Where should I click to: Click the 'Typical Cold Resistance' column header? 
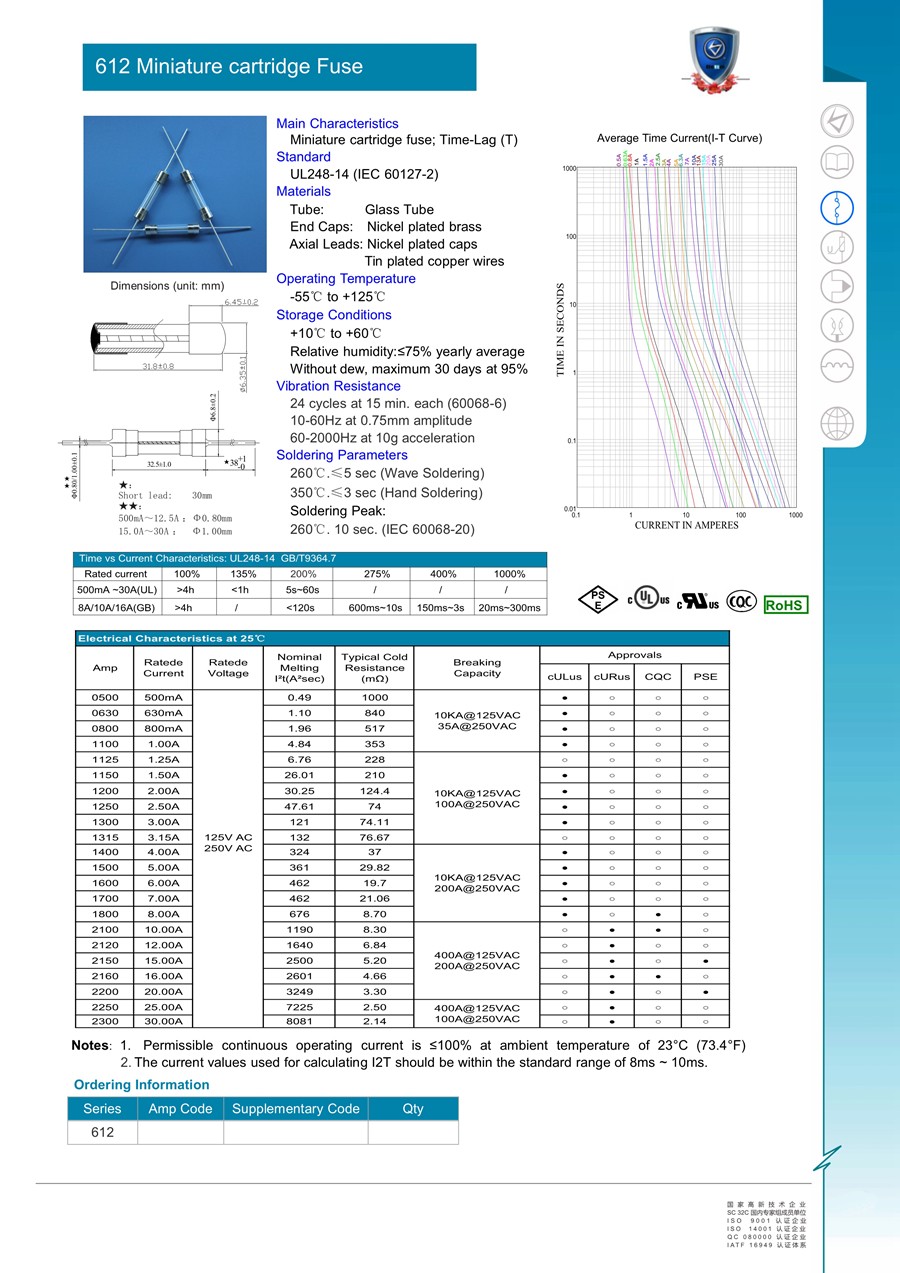[x=374, y=668]
